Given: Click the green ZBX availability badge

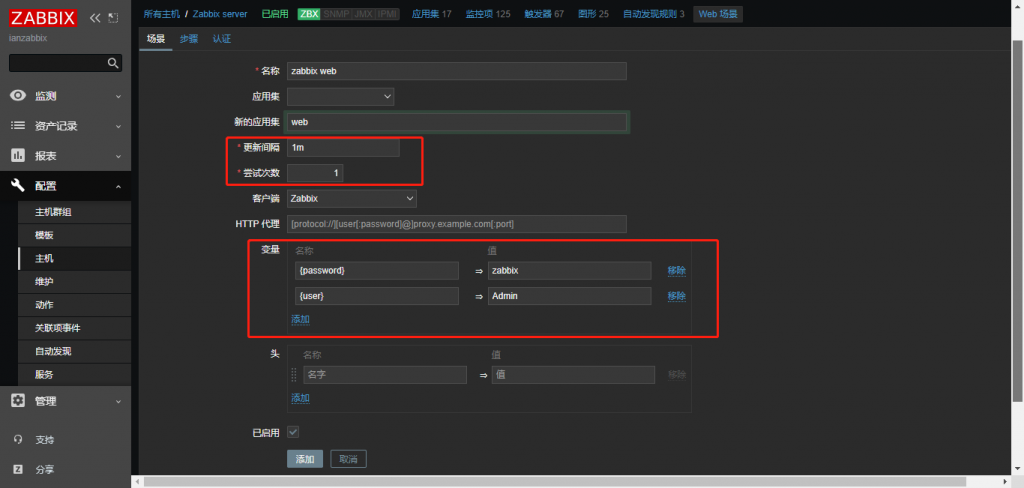Looking at the screenshot, I should click(x=308, y=14).
